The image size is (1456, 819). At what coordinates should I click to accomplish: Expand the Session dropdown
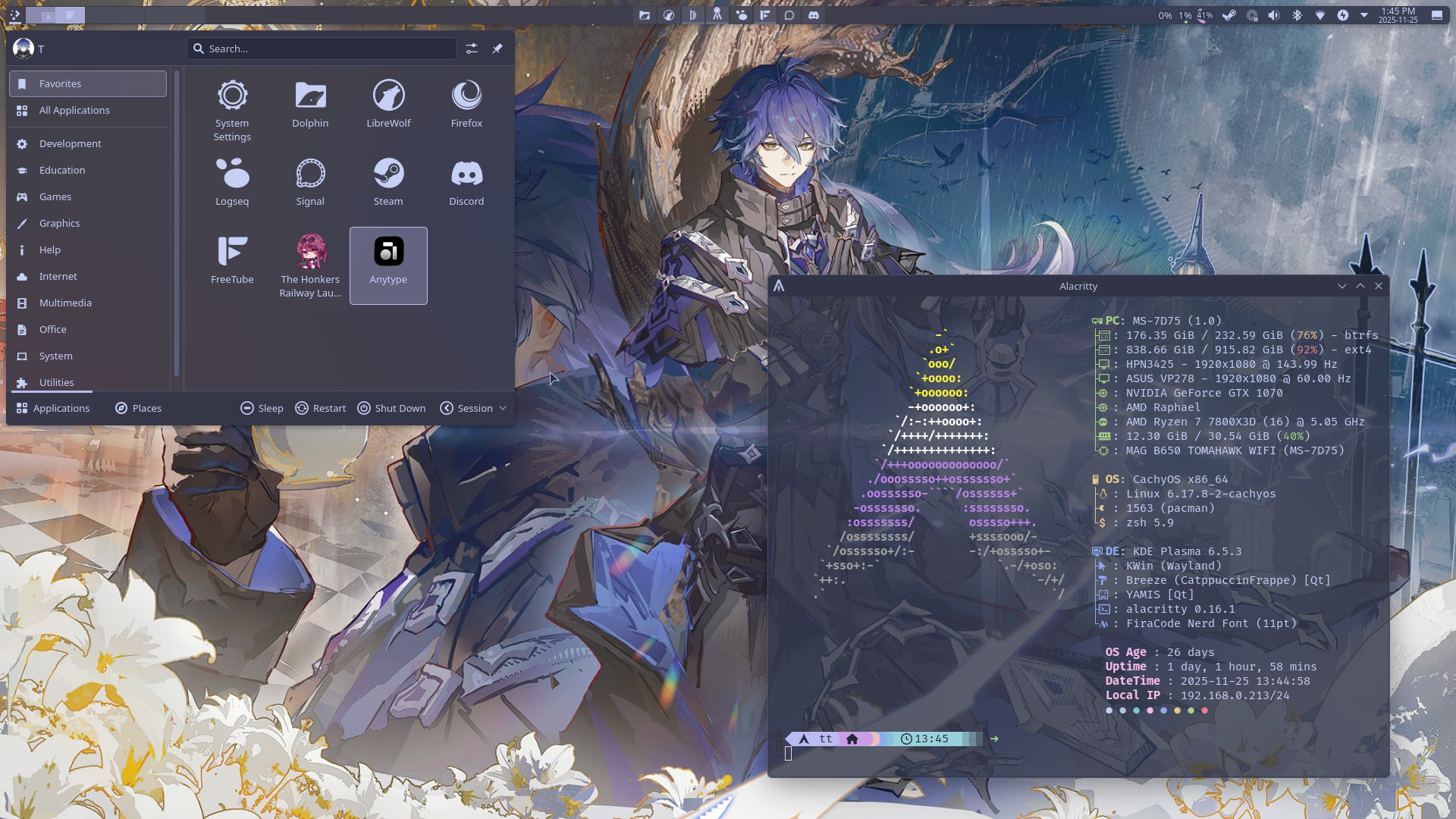click(474, 408)
